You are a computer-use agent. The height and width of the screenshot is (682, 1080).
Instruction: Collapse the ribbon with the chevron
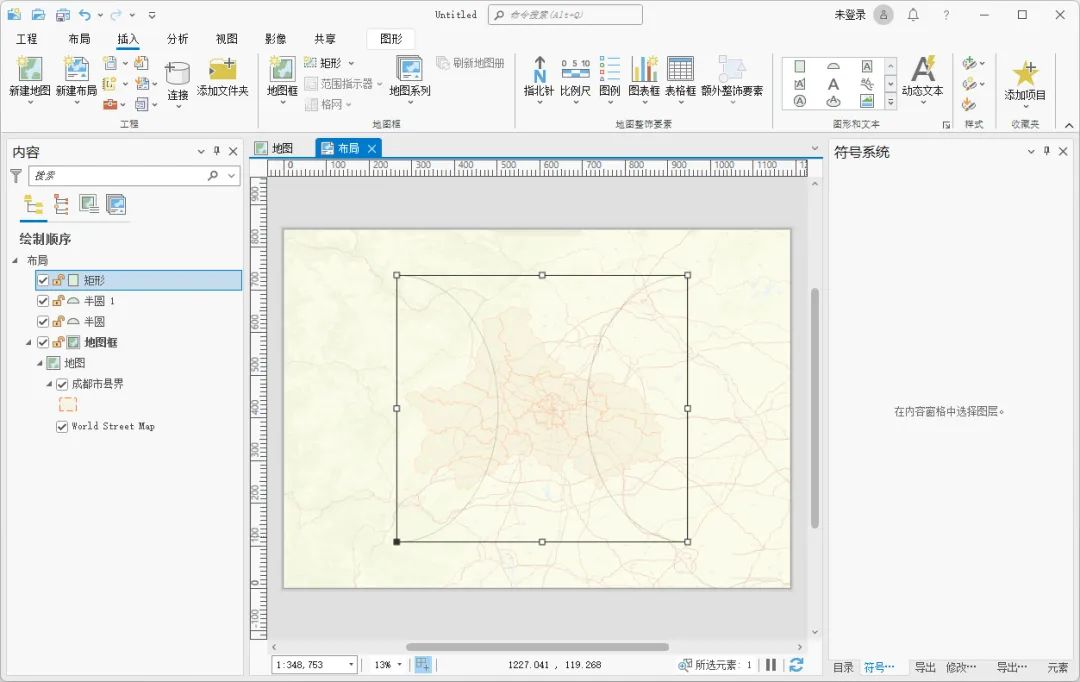click(1068, 125)
